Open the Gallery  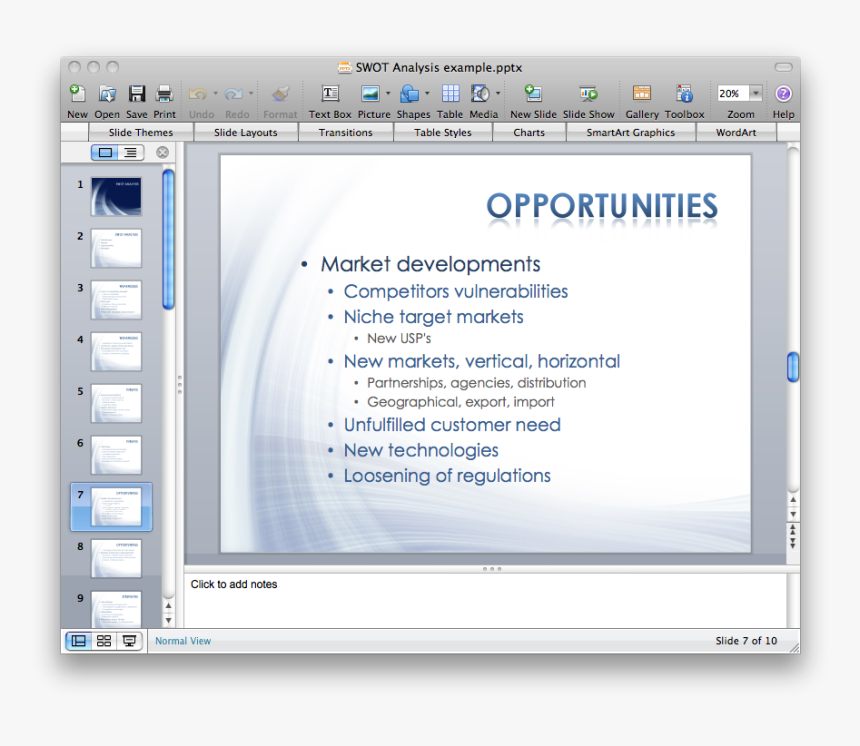642,94
